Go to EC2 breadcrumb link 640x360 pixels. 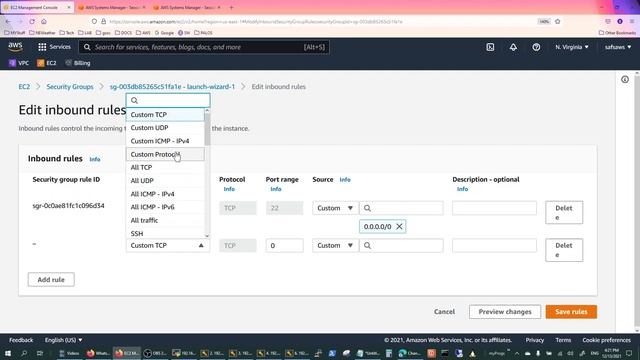(24, 87)
